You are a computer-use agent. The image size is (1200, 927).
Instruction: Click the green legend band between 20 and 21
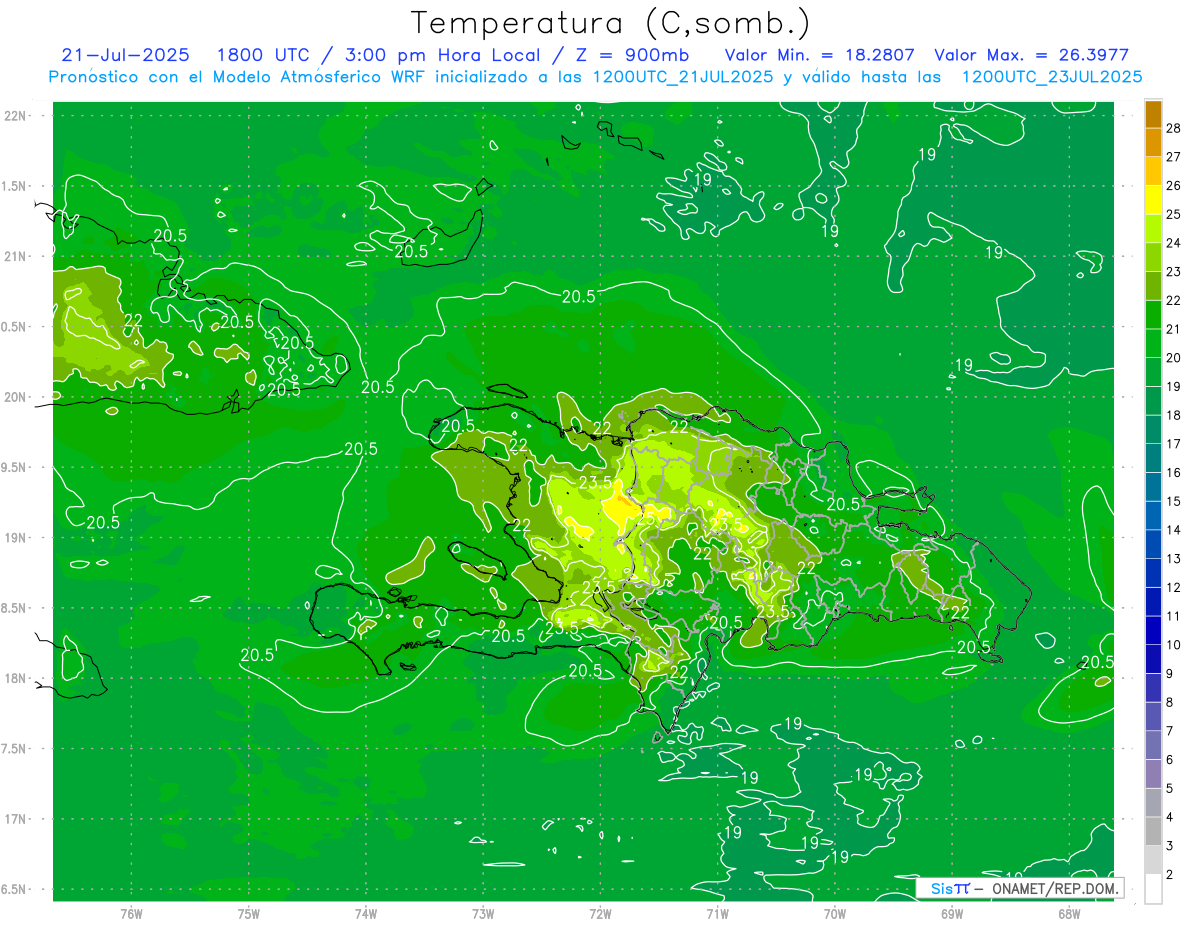coord(1153,343)
